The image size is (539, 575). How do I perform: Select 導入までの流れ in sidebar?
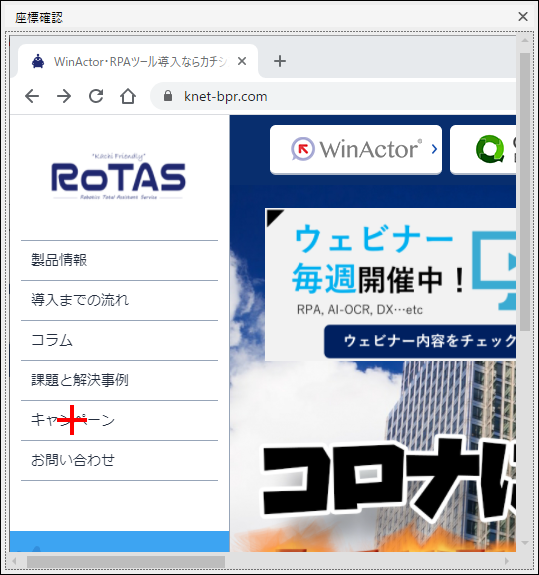(120, 300)
